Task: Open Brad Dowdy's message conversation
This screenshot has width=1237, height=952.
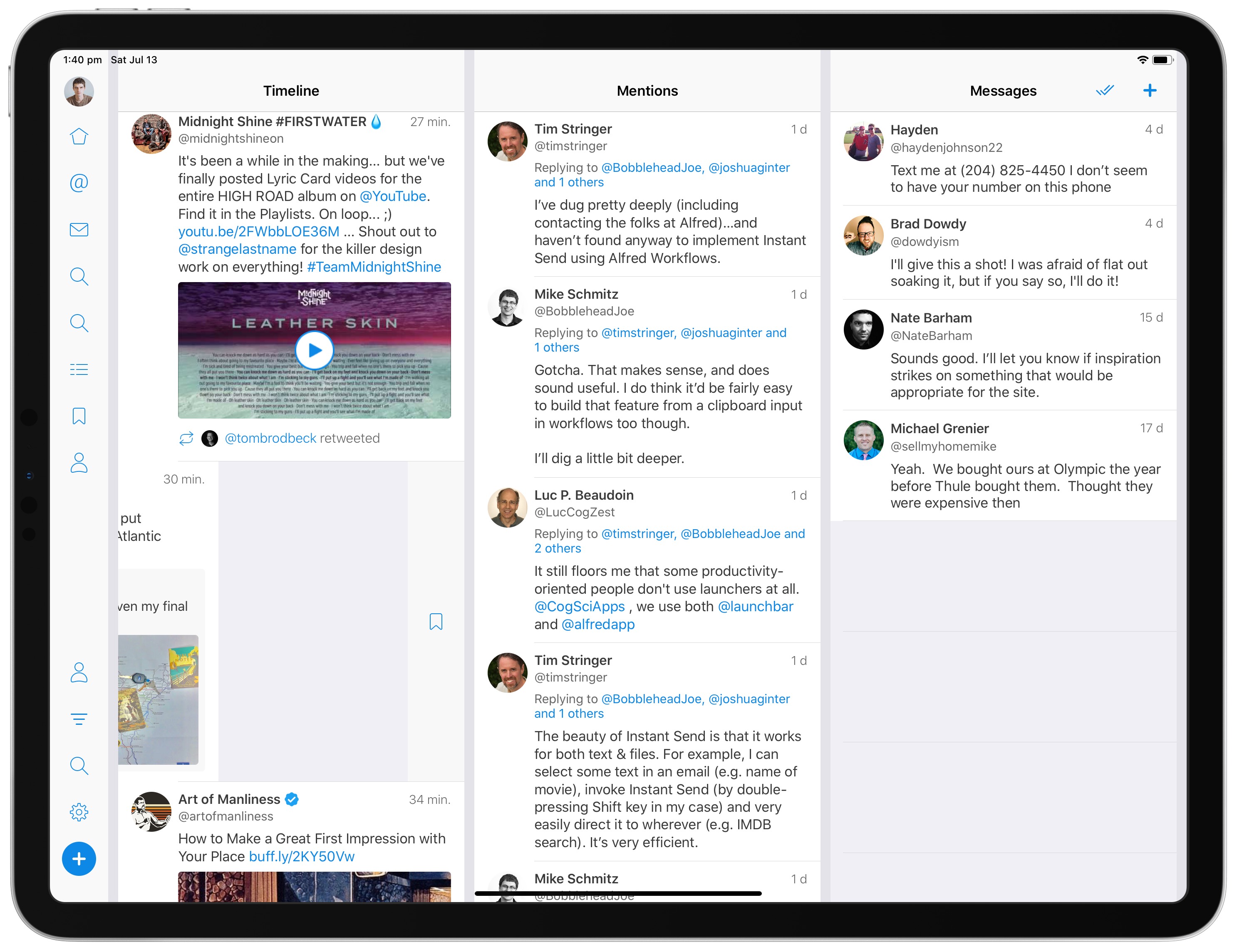Action: (x=1003, y=253)
